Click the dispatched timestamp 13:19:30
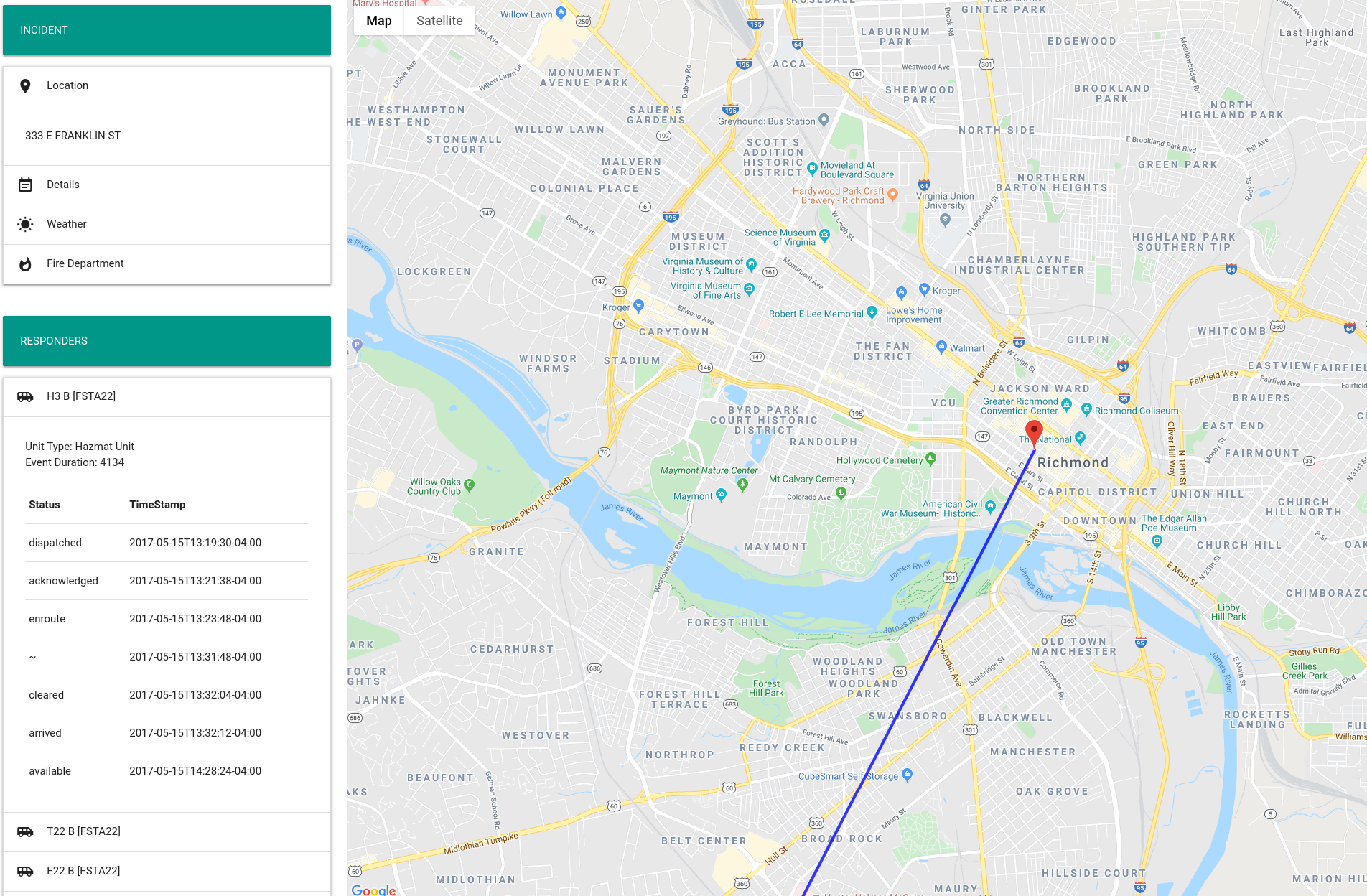This screenshot has height=896, width=1367. pos(195,543)
